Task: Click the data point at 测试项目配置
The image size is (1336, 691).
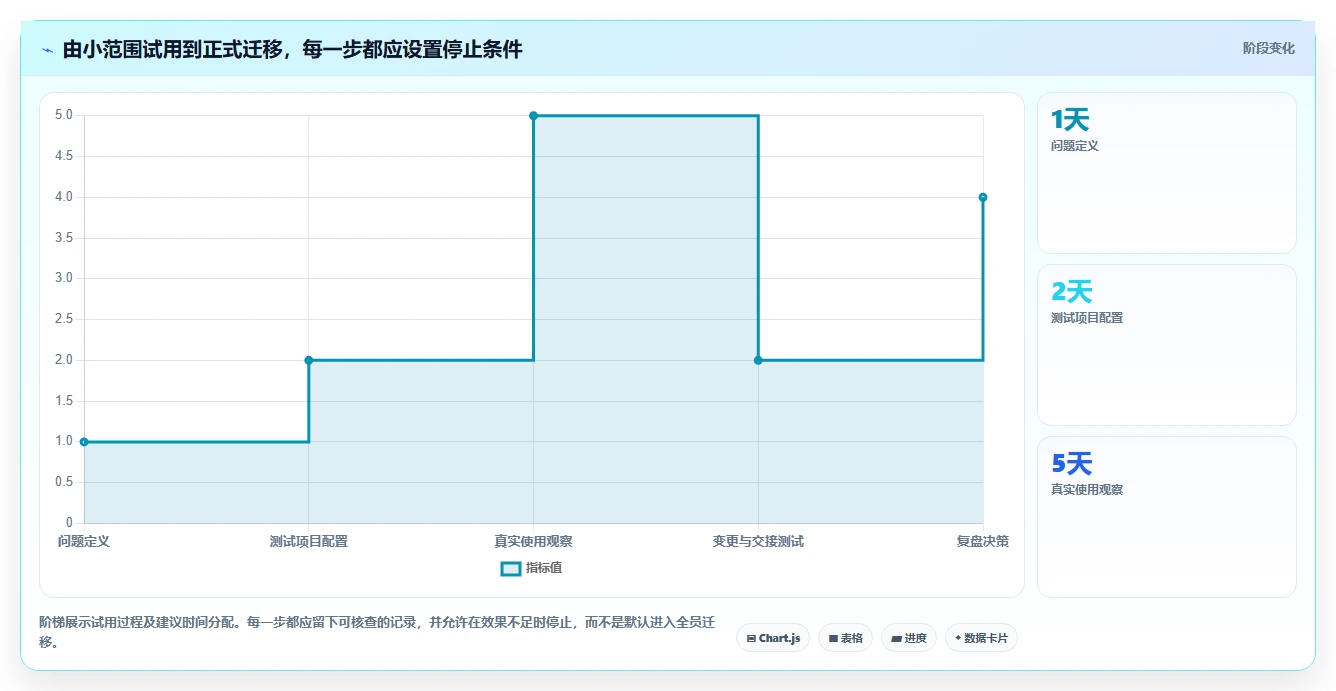Action: [309, 360]
